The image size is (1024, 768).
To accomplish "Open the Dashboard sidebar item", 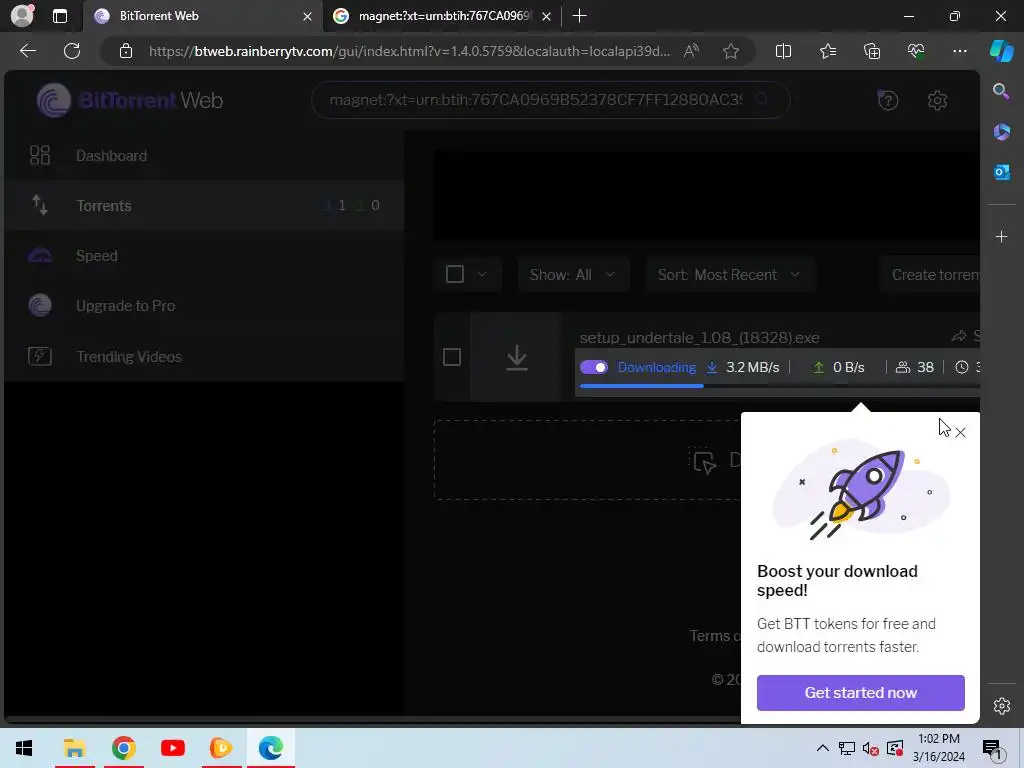I will [204, 155].
